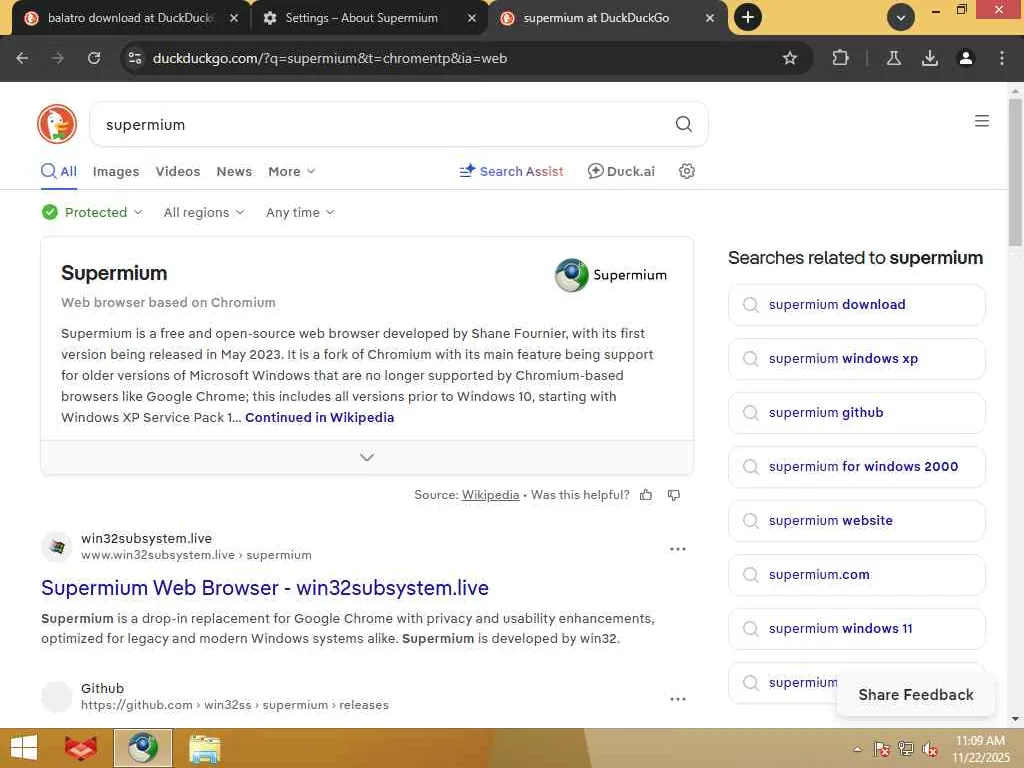Open Search Assist
The height and width of the screenshot is (768, 1024).
tap(511, 171)
